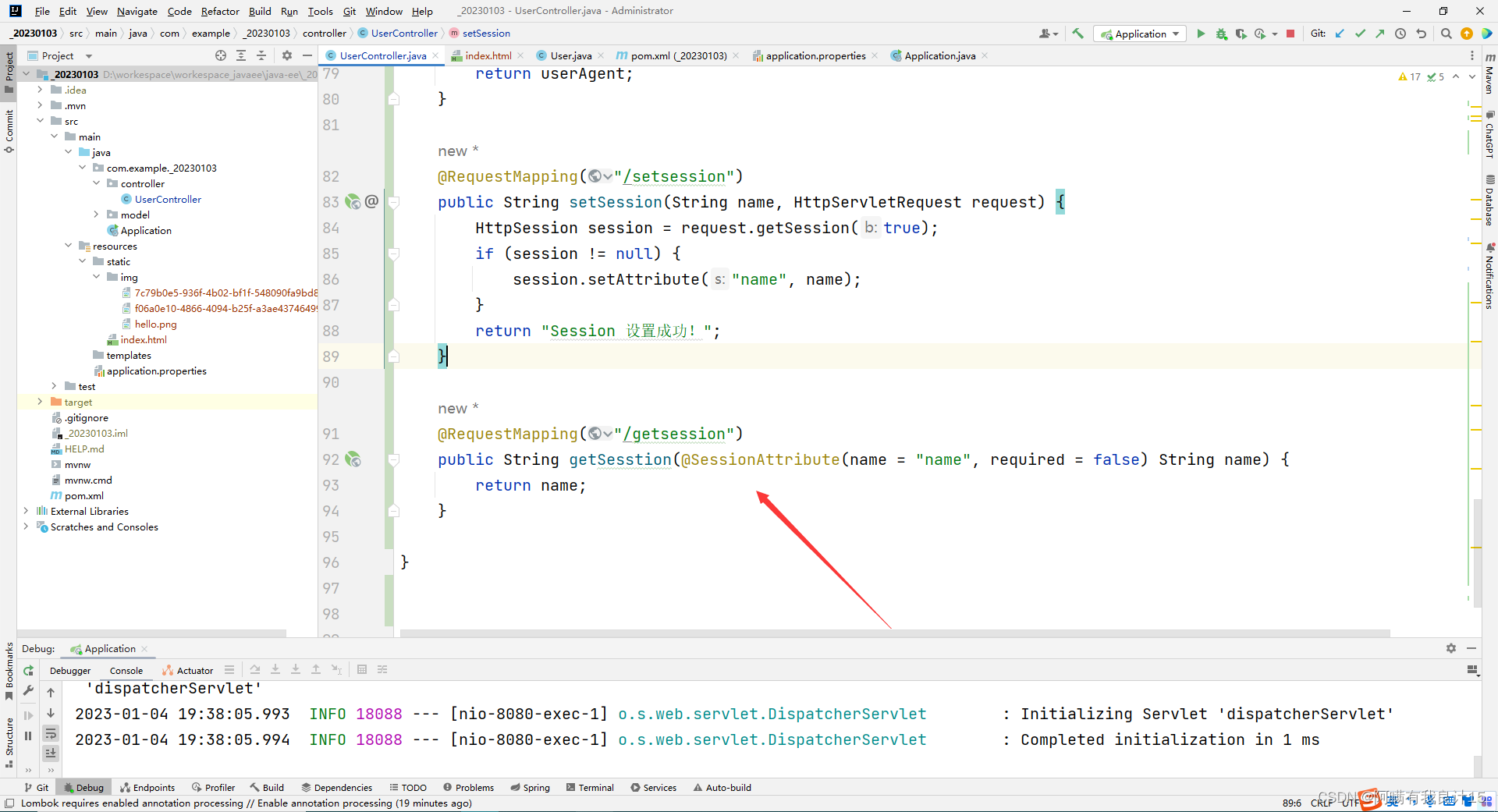Open the Refactor menu
The image size is (1498, 812).
click(219, 11)
